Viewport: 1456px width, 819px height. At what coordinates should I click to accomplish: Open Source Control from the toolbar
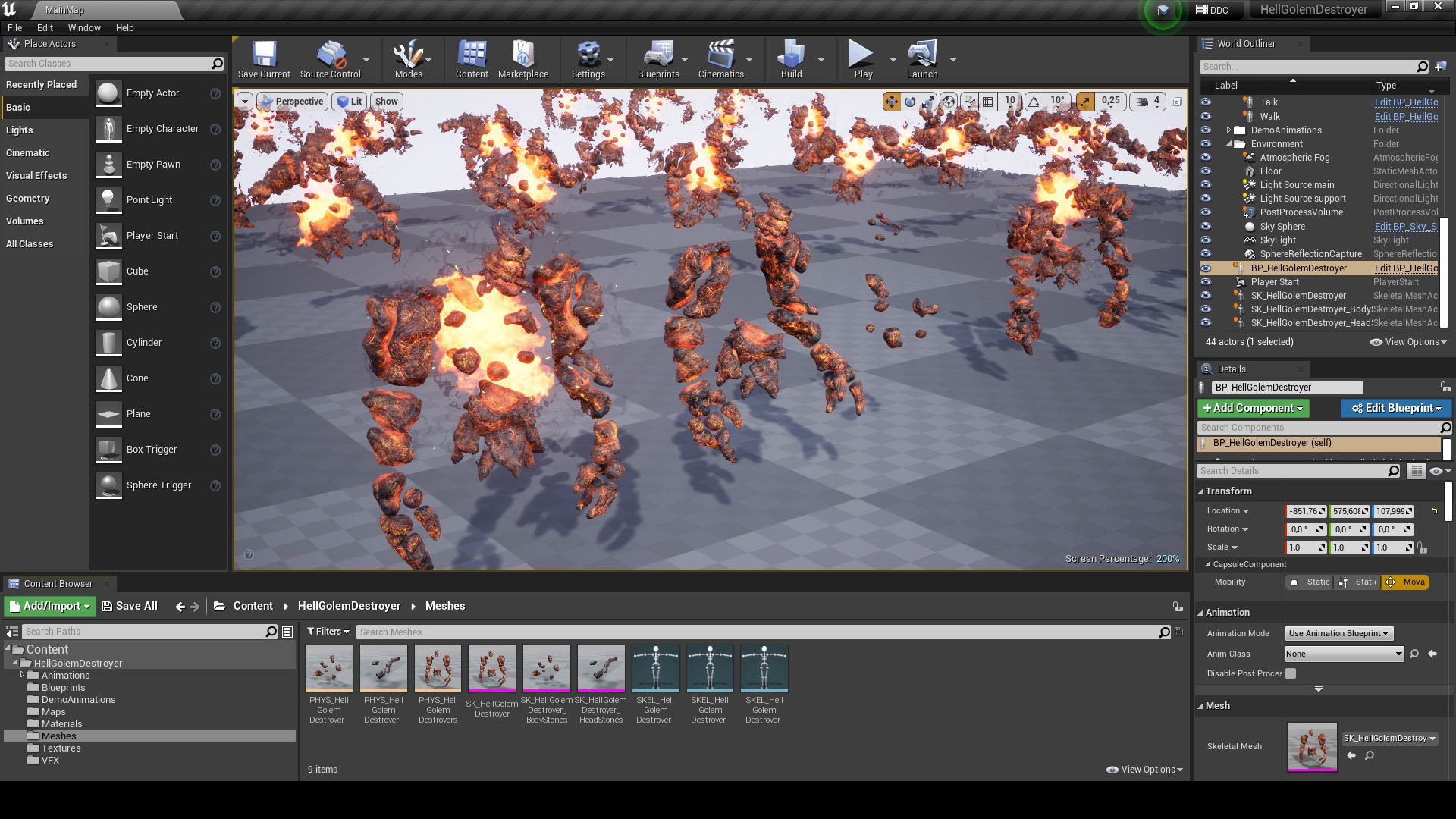(331, 59)
